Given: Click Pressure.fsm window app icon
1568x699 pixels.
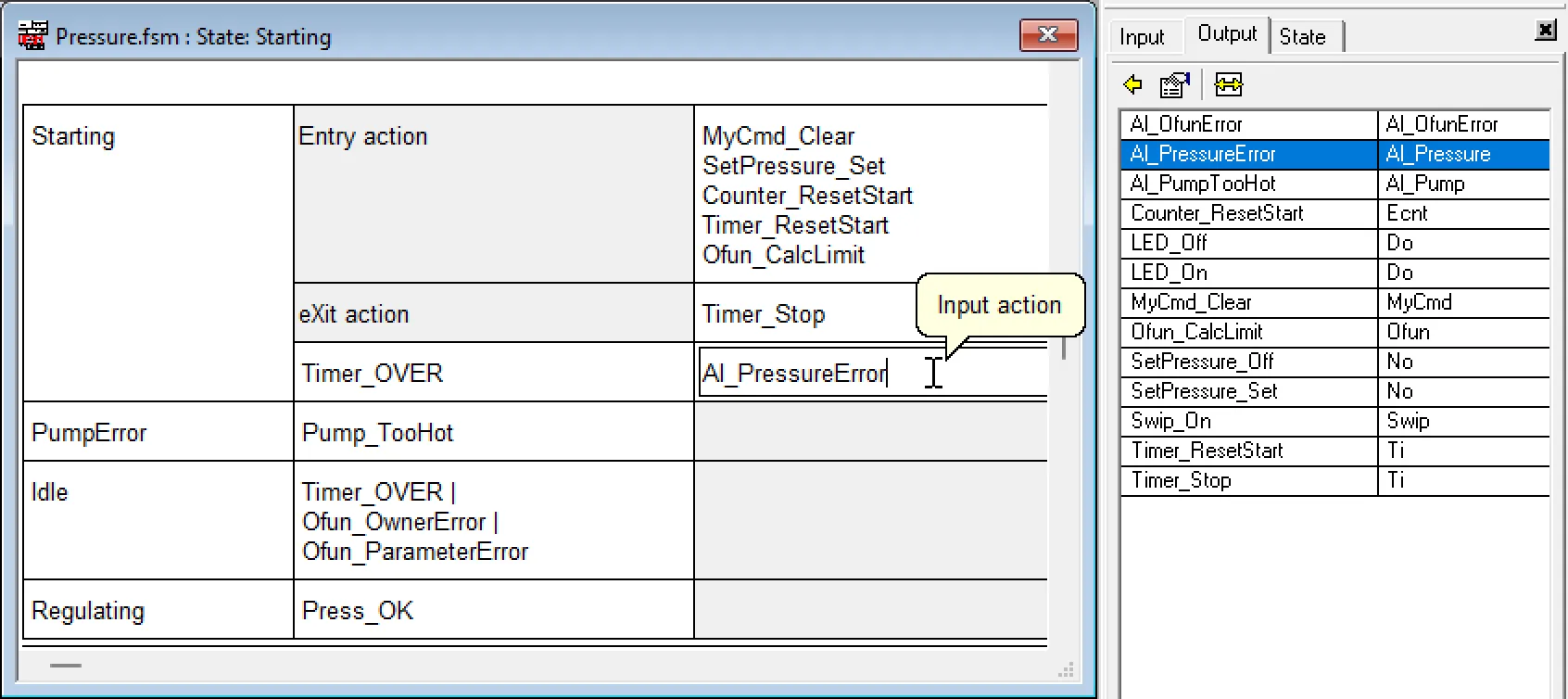Looking at the screenshot, I should (32, 36).
